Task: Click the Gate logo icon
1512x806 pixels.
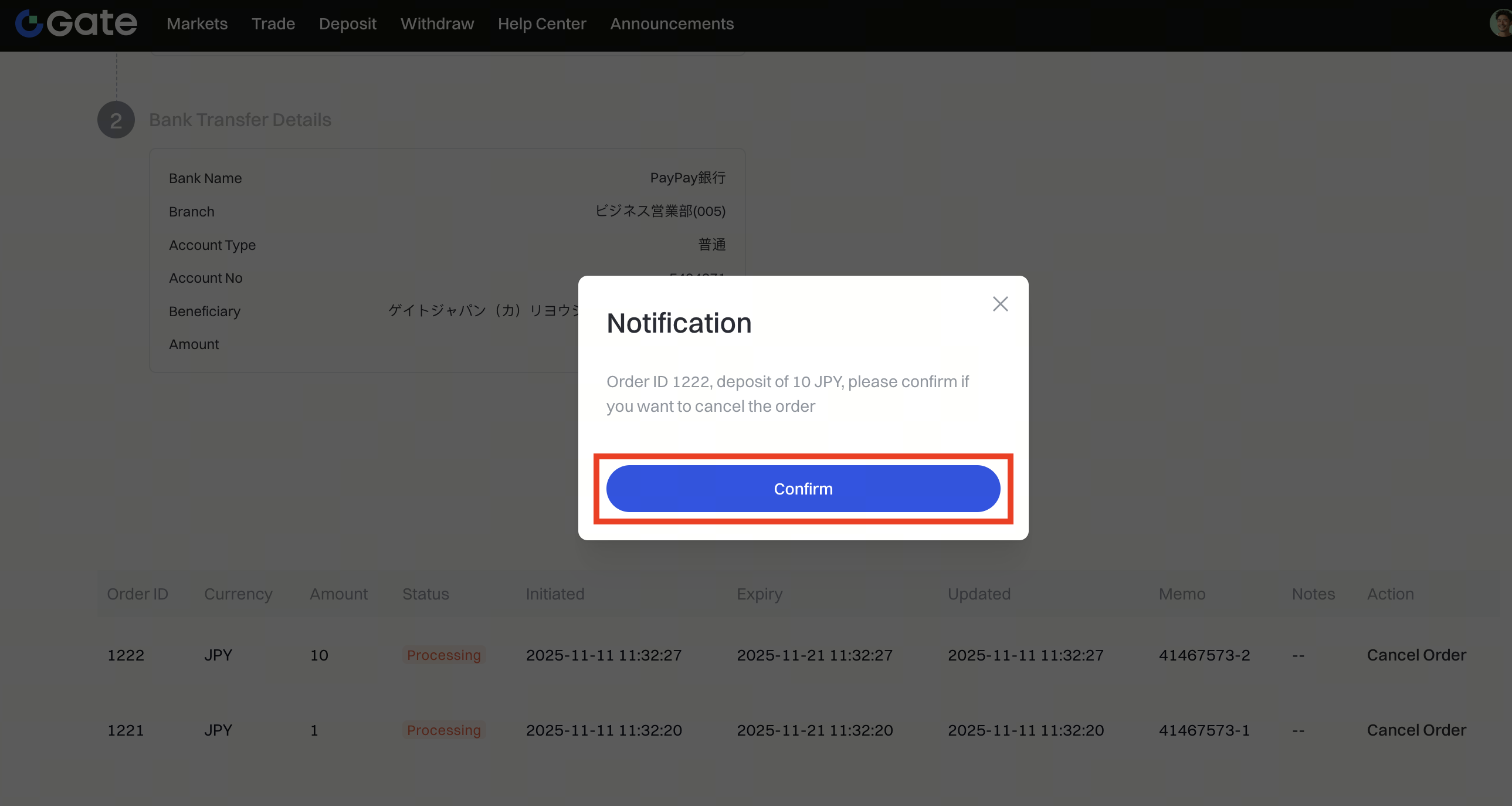Action: point(29,23)
